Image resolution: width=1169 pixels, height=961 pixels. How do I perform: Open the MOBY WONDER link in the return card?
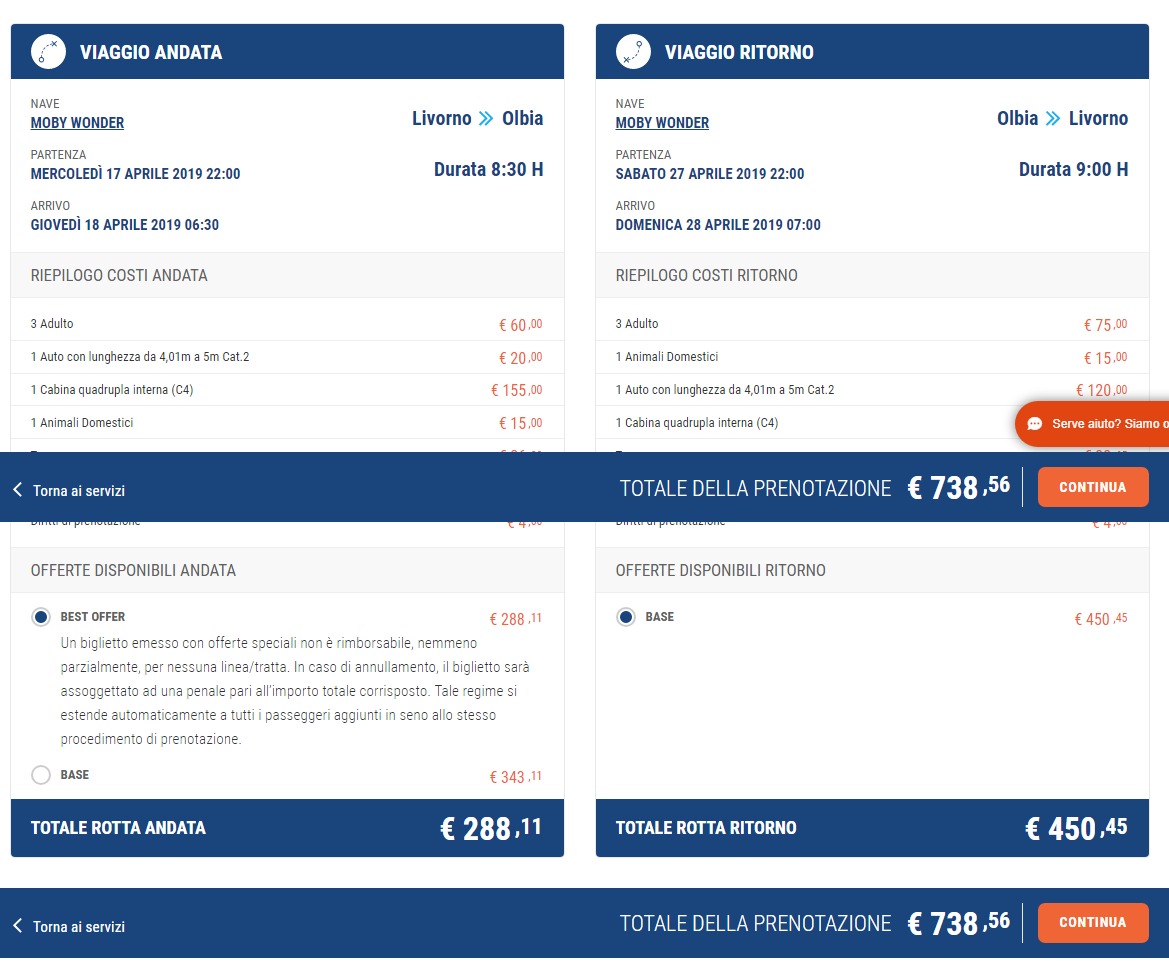tap(662, 123)
